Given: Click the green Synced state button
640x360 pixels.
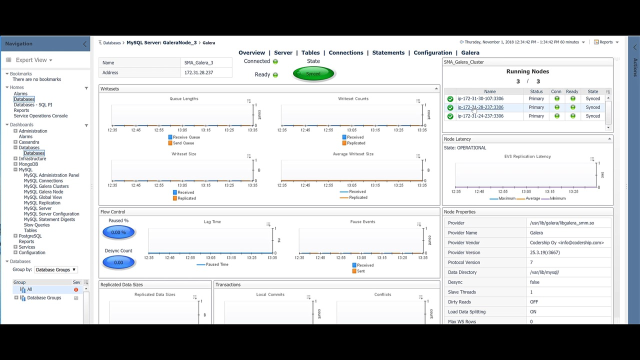Looking at the screenshot, I should pos(313,74).
